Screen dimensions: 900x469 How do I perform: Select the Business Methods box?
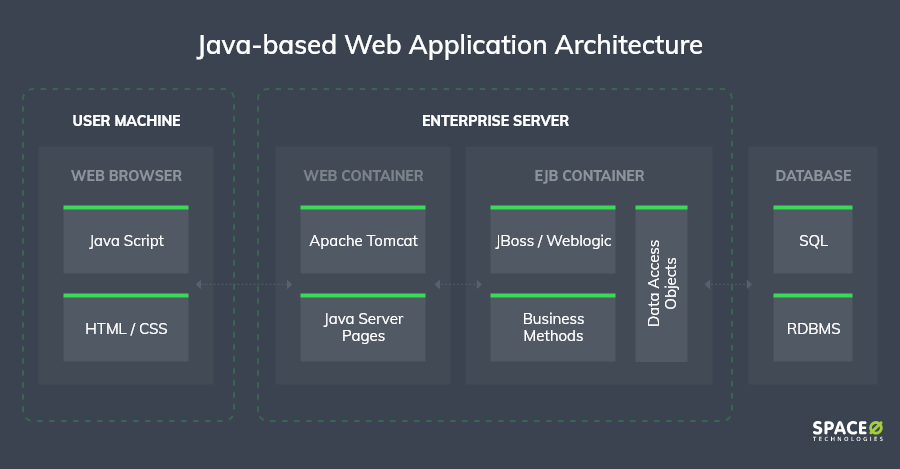pyautogui.click(x=552, y=328)
